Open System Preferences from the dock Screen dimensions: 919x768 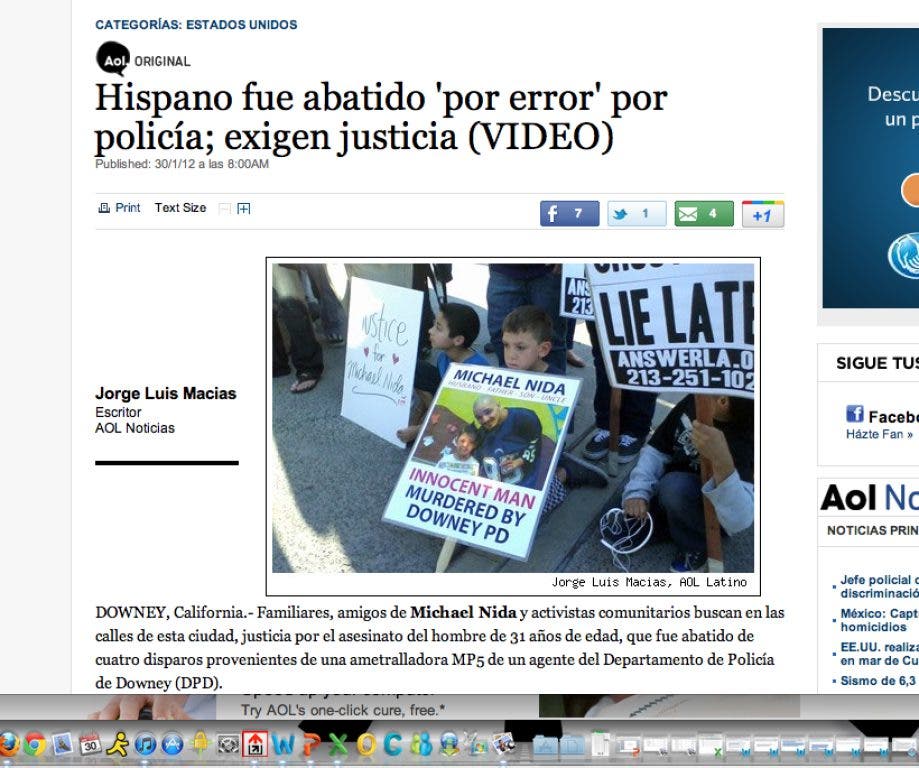[228, 745]
